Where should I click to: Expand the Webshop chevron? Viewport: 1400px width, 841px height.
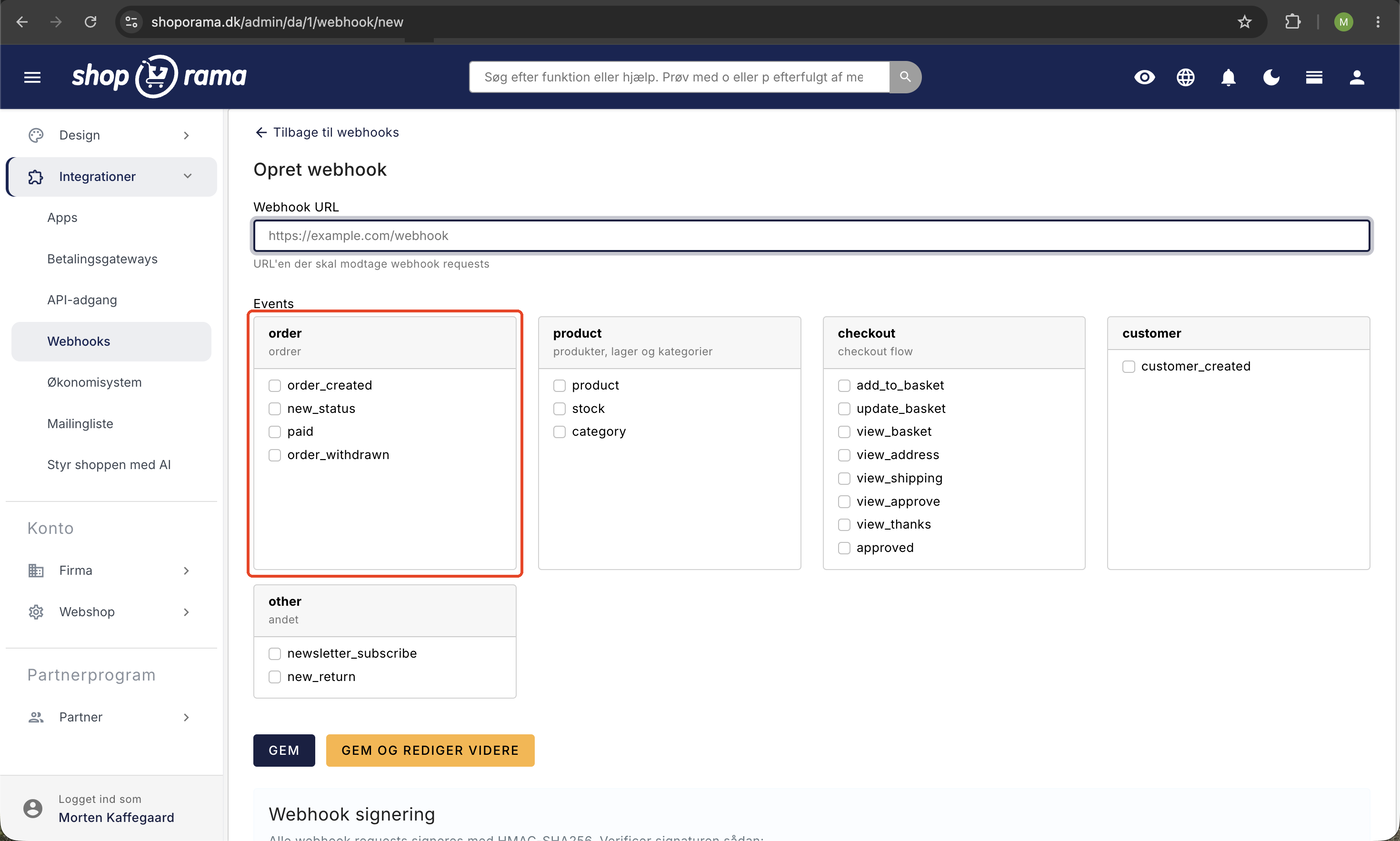coord(186,612)
